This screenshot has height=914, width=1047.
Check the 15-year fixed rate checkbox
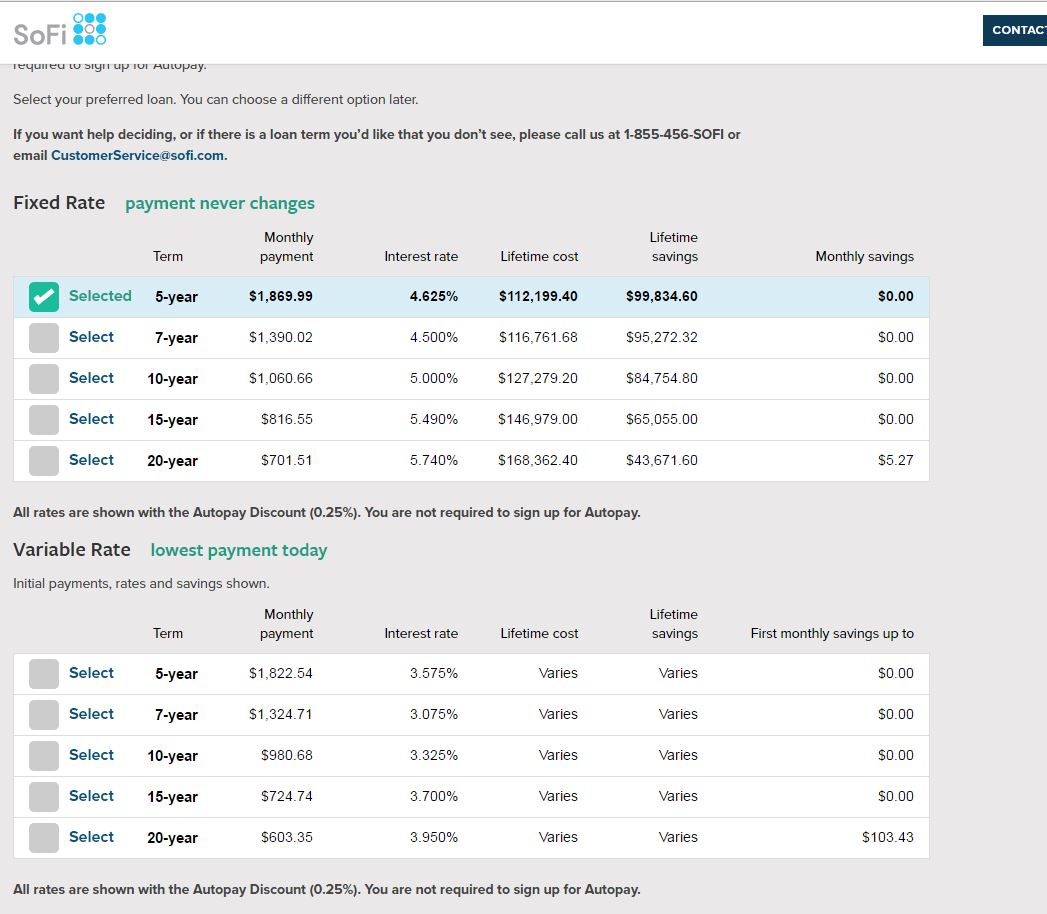(x=44, y=420)
